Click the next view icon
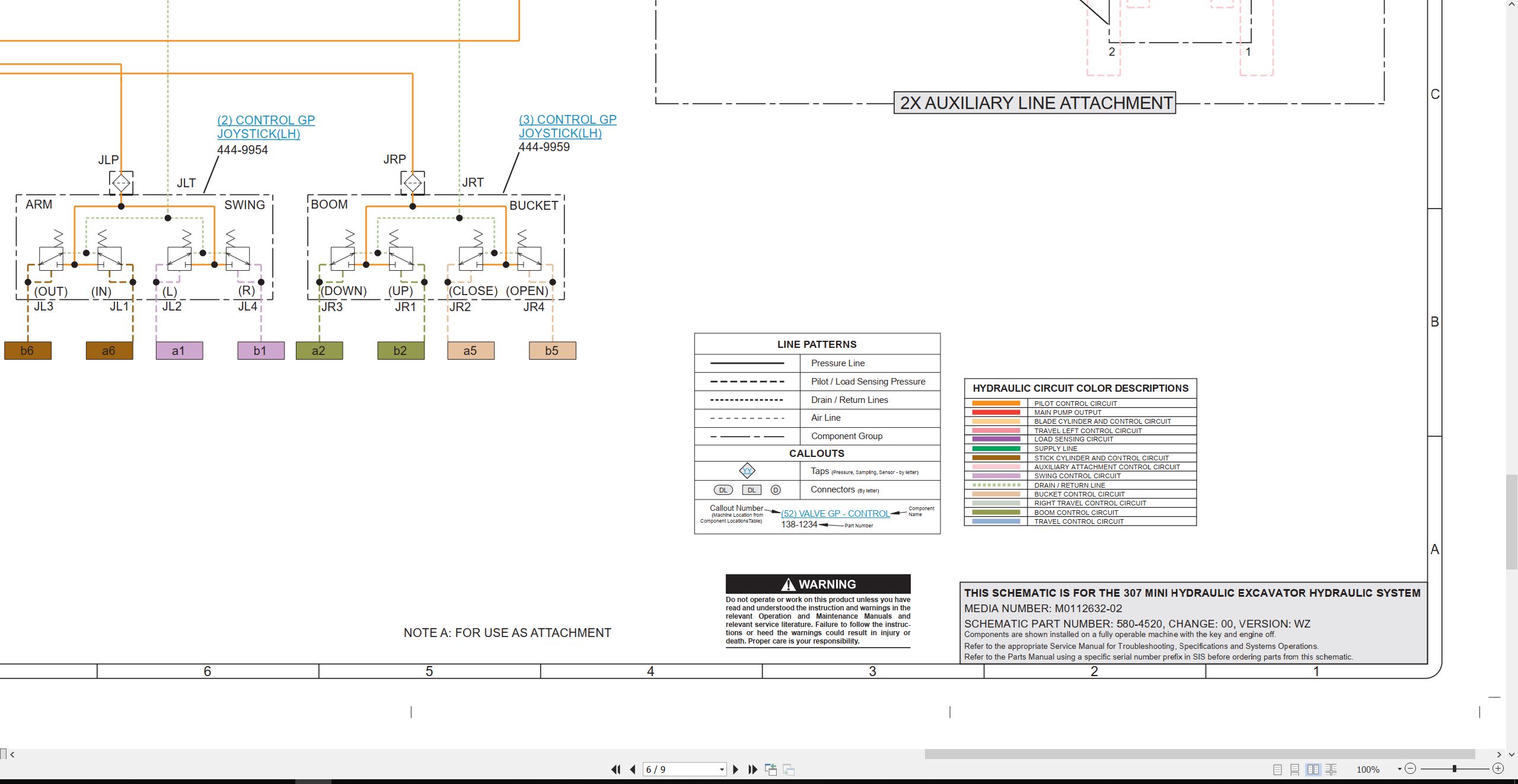The image size is (1518, 784). pyautogui.click(x=789, y=769)
